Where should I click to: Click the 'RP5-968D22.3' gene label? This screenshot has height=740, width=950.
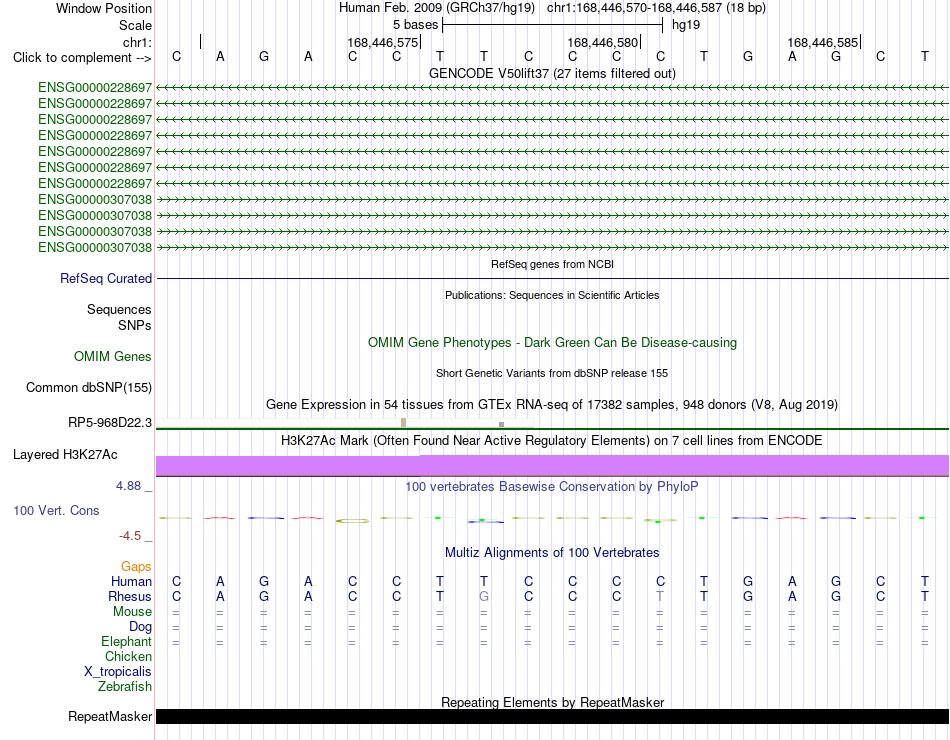[x=110, y=422]
